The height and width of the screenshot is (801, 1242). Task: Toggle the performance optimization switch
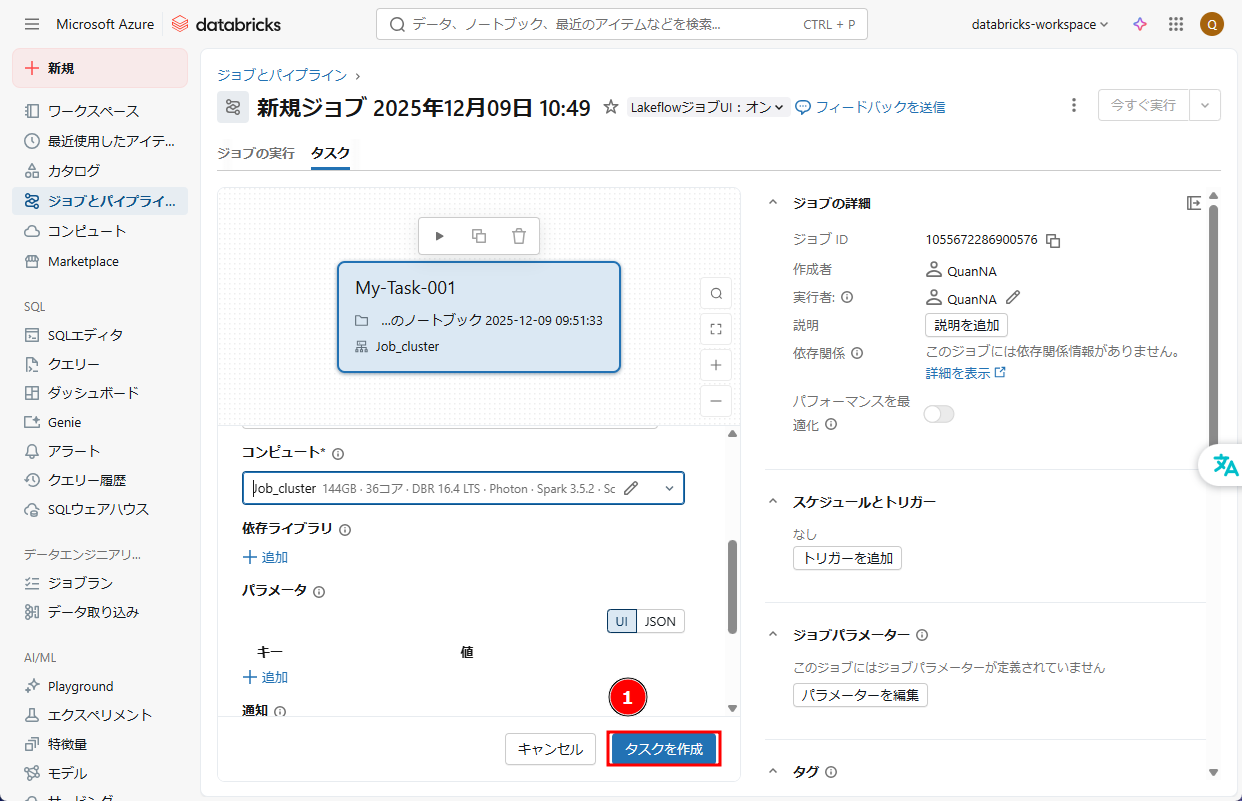click(x=939, y=414)
